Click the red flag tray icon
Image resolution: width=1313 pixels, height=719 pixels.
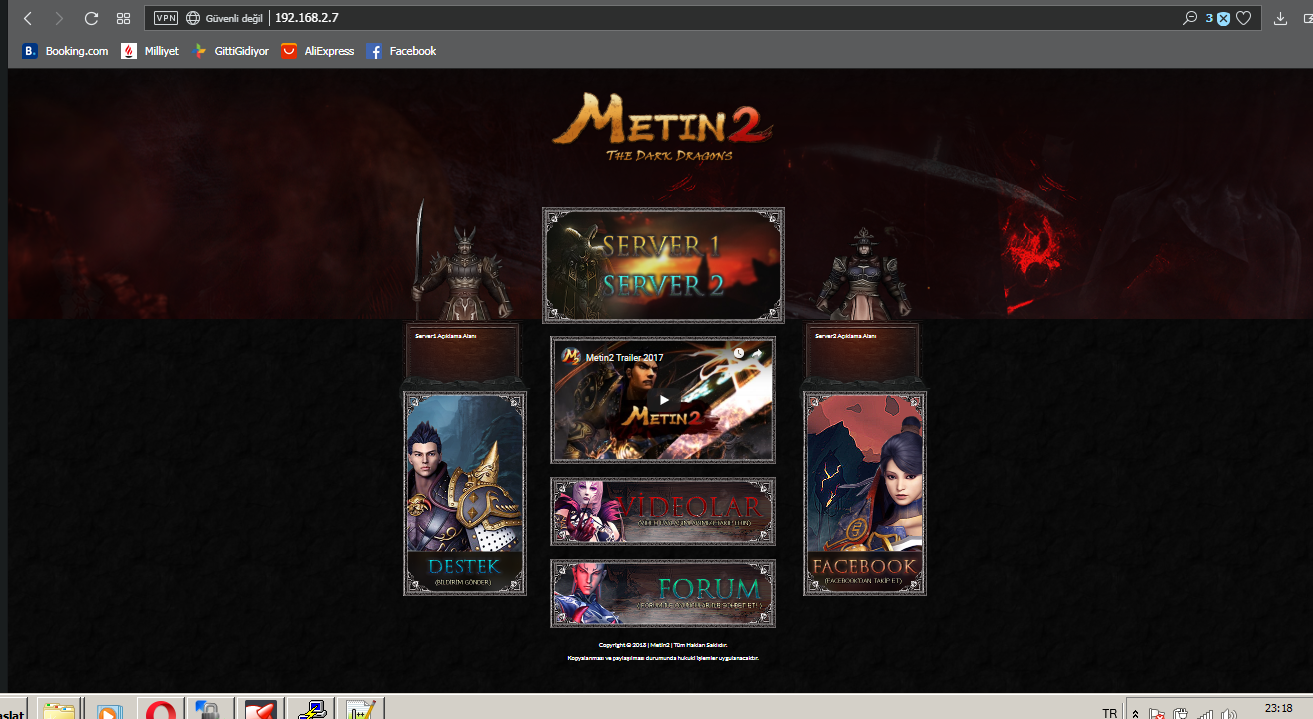pyautogui.click(x=1157, y=714)
